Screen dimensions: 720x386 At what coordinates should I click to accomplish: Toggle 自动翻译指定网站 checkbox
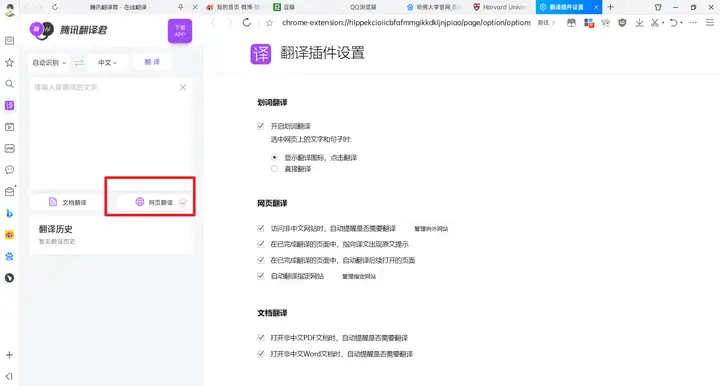[261, 276]
